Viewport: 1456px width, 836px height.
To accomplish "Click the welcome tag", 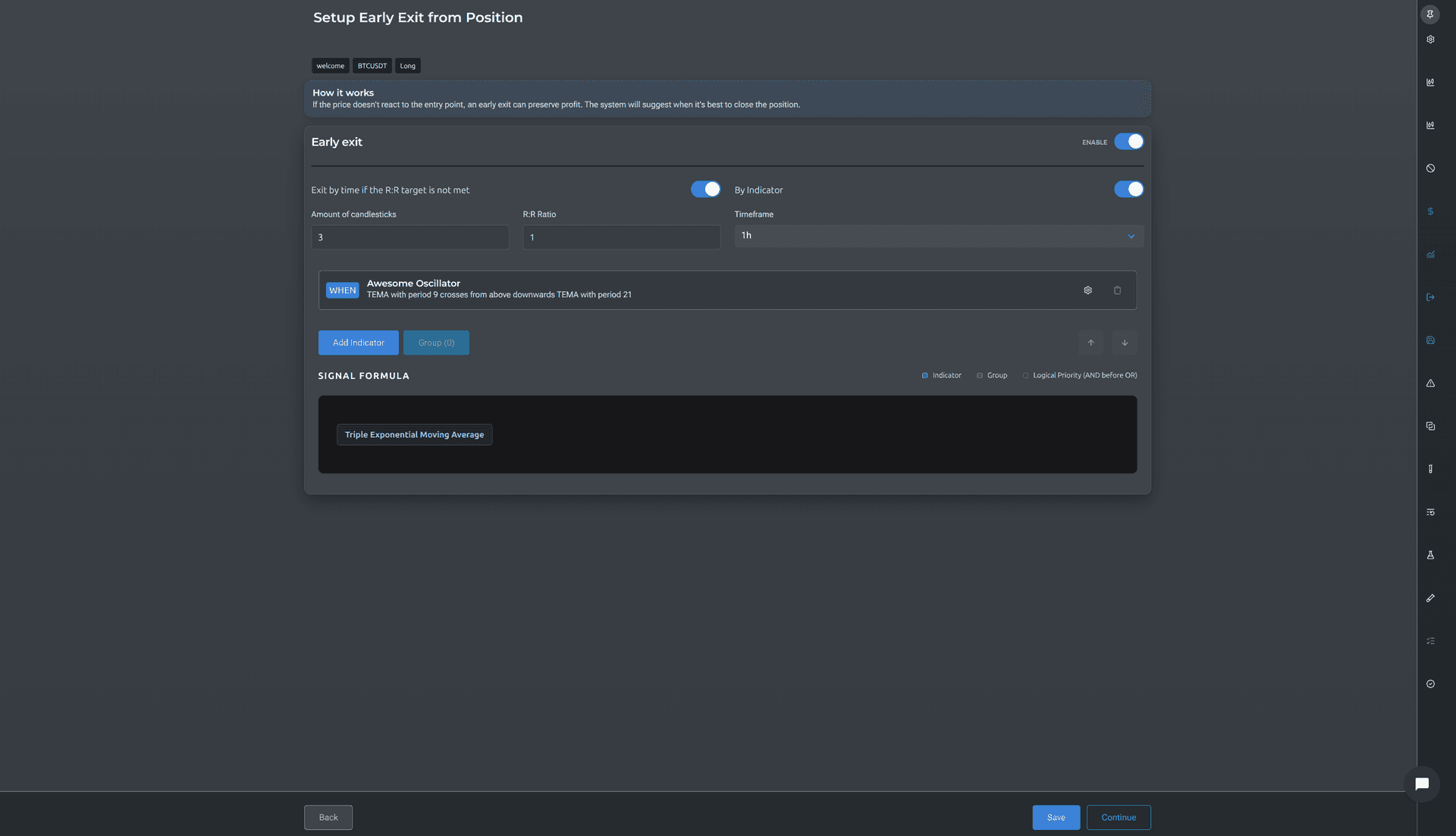I will 330,66.
